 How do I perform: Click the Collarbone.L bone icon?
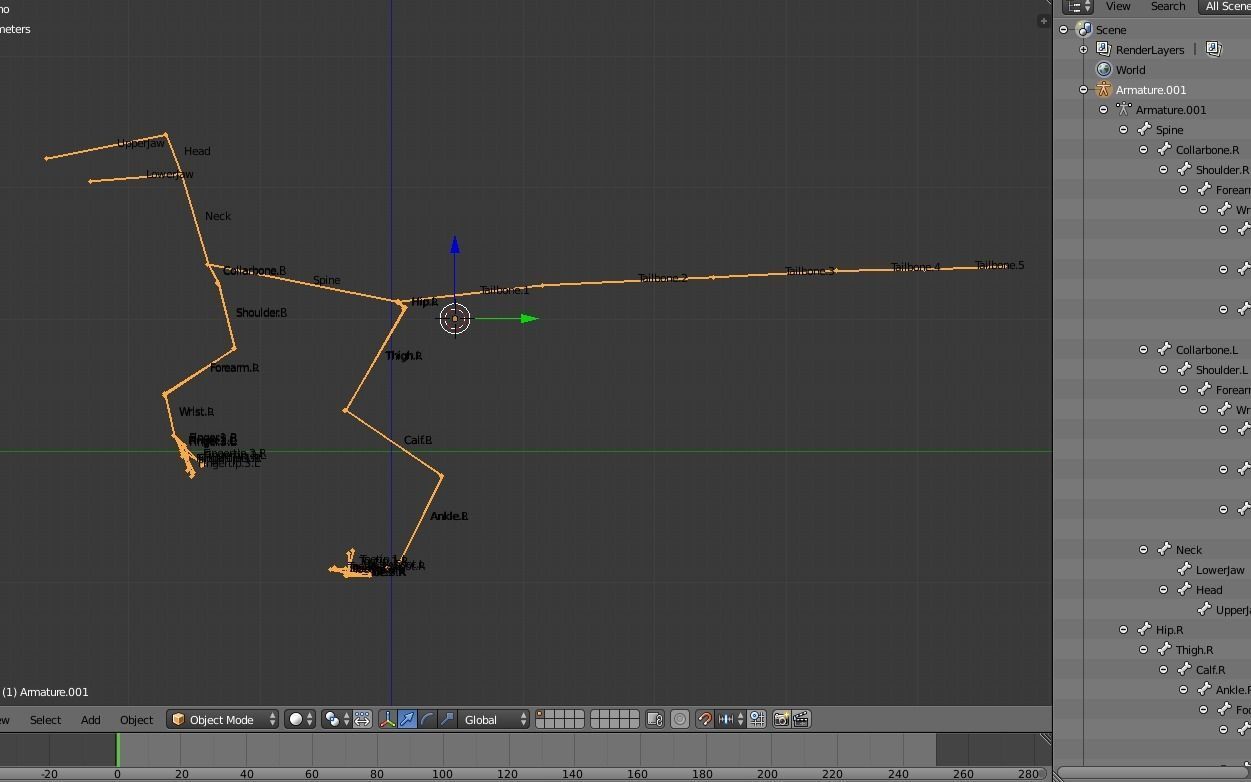[x=1164, y=350]
